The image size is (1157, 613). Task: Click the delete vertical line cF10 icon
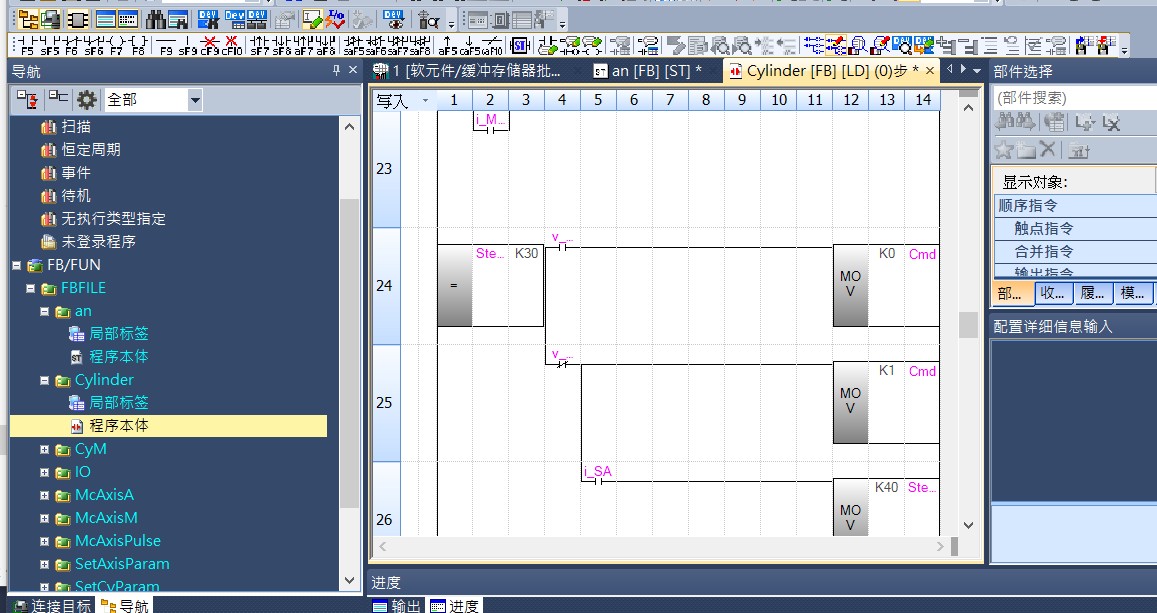(x=232, y=45)
